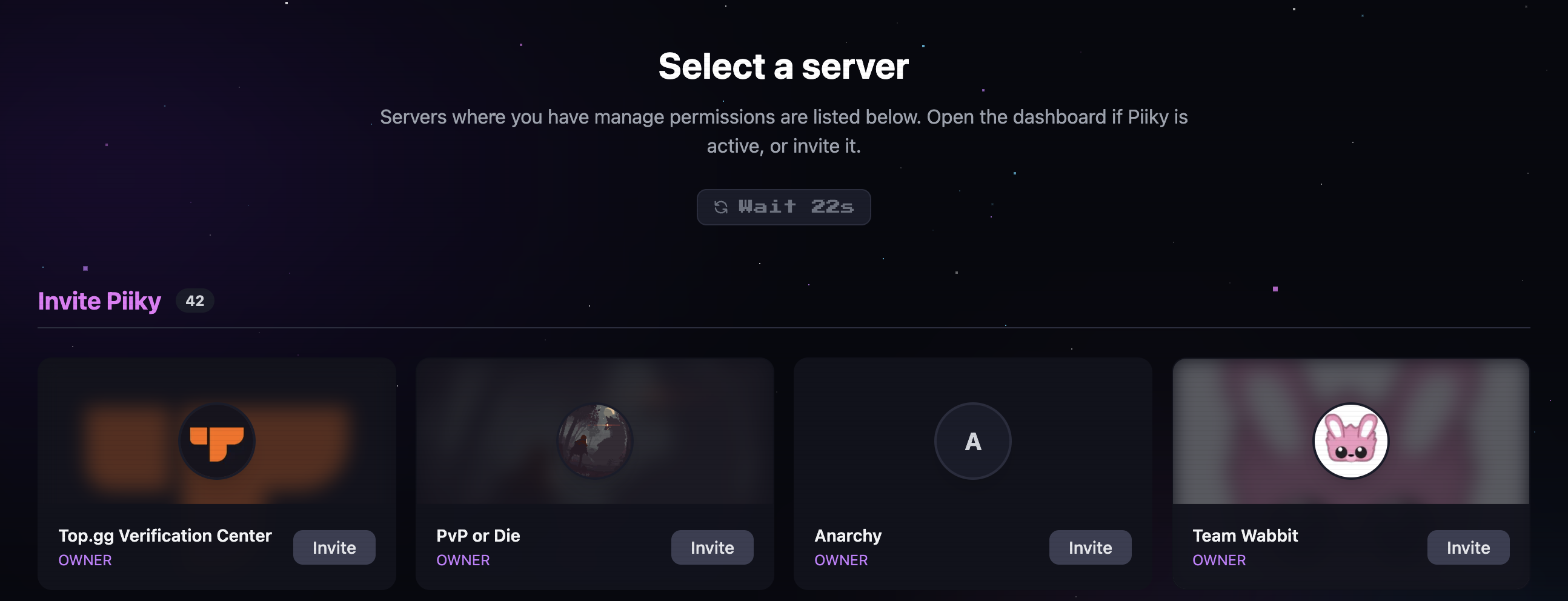Click the Team Wabbit blurred banner image
This screenshot has height=601, width=1568.
point(1350,431)
